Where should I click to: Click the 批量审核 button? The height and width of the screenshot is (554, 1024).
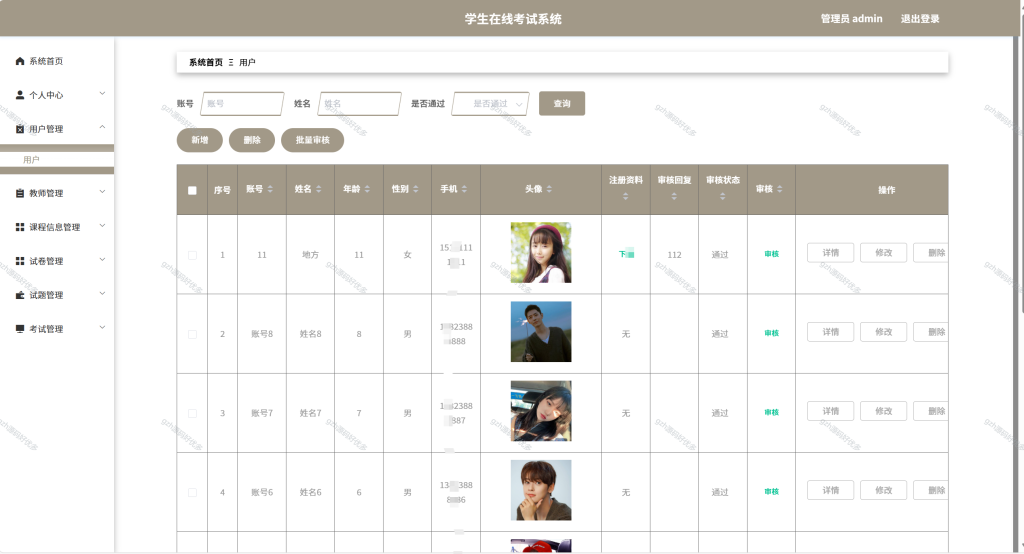click(312, 140)
